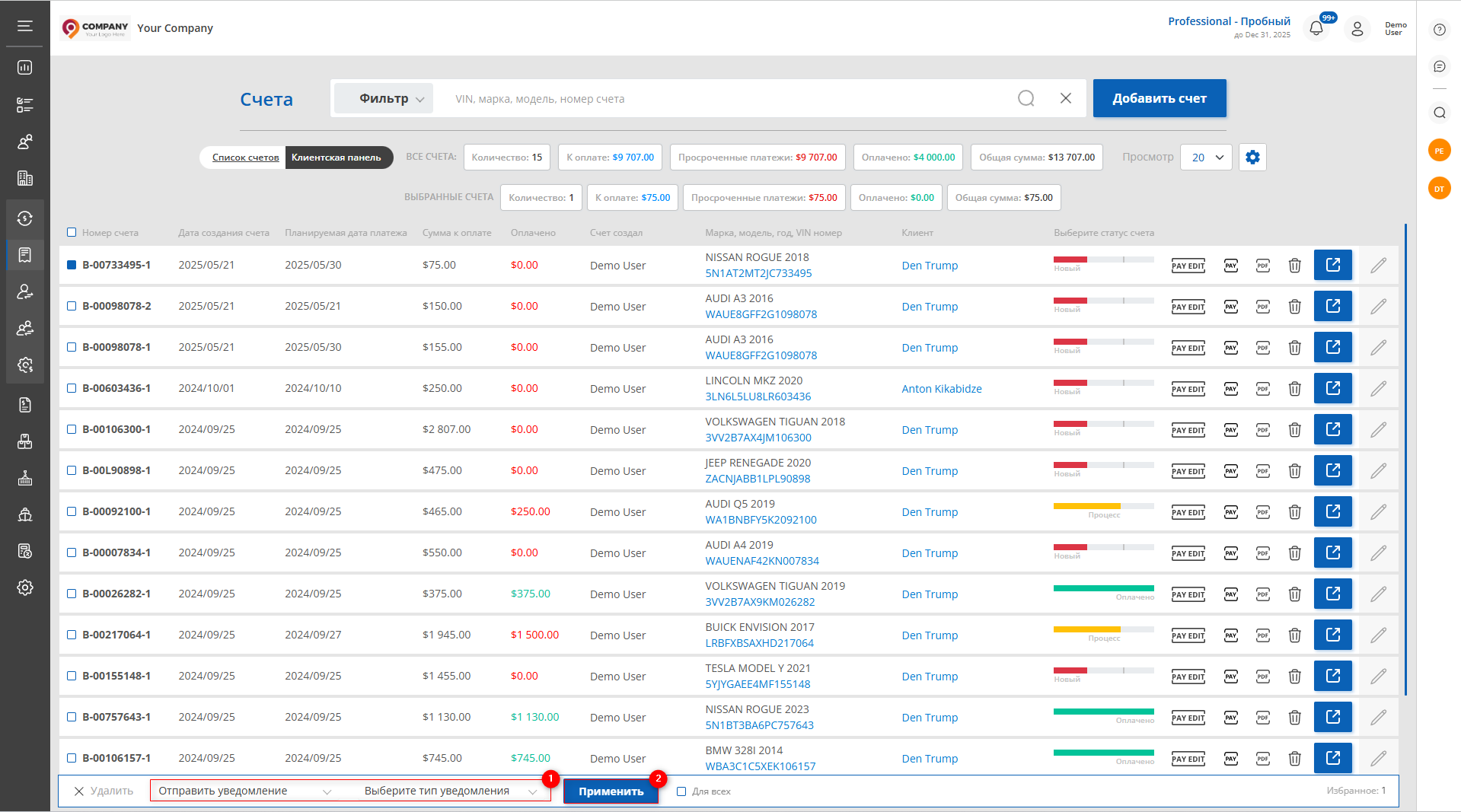Click the Применить button
The image size is (1461, 812).
pos(611,791)
